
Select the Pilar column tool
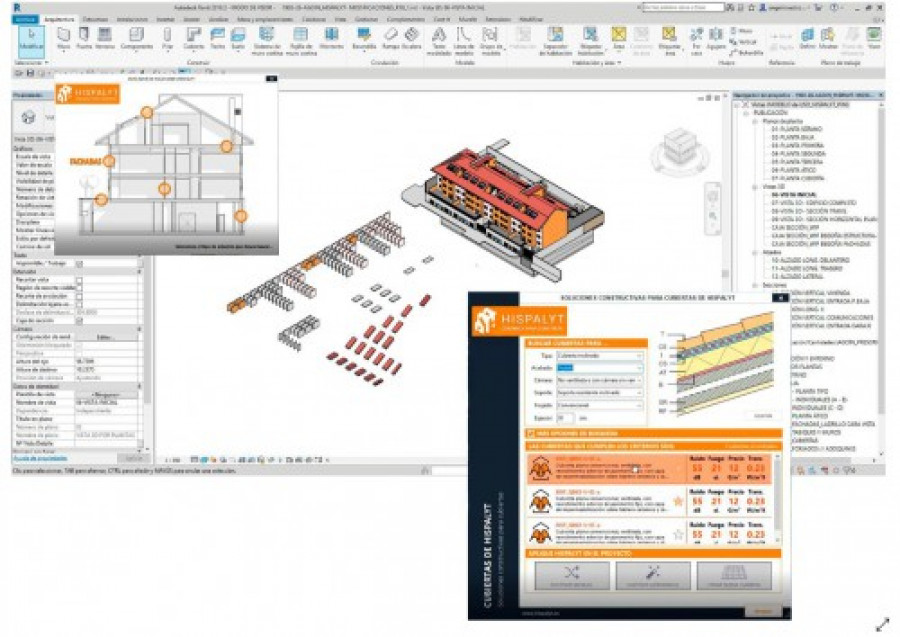[x=167, y=39]
